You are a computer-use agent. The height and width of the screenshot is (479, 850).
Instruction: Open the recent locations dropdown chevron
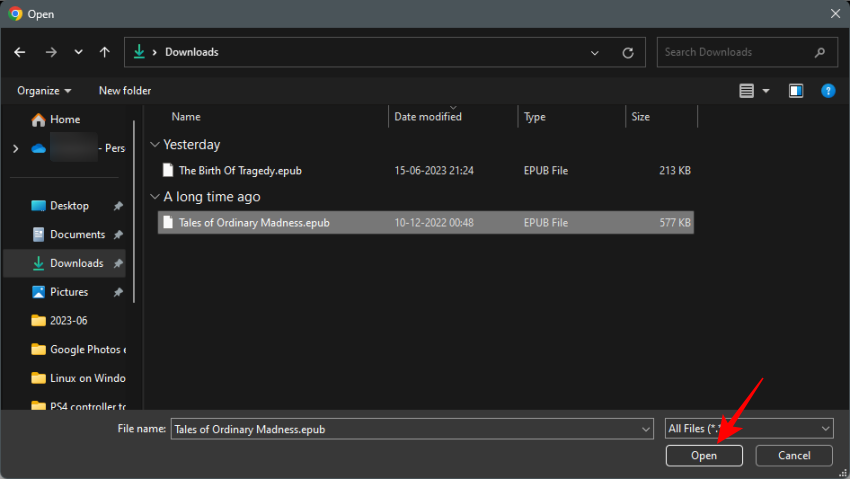(78, 52)
